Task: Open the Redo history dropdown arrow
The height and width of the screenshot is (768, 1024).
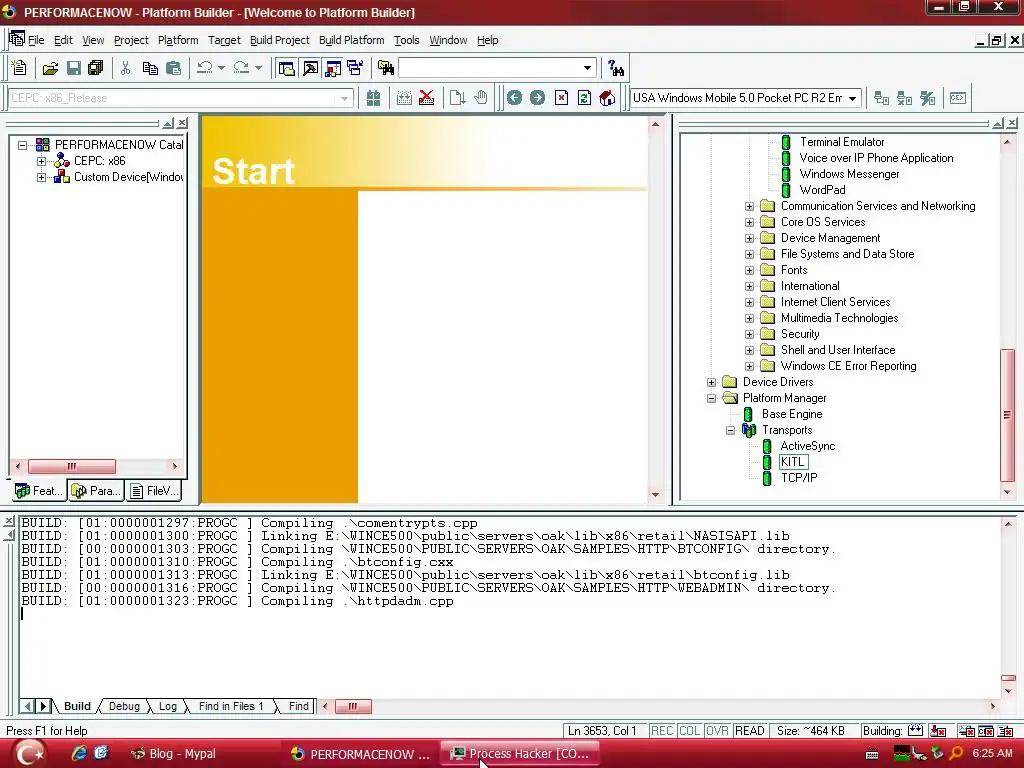Action: coord(258,68)
